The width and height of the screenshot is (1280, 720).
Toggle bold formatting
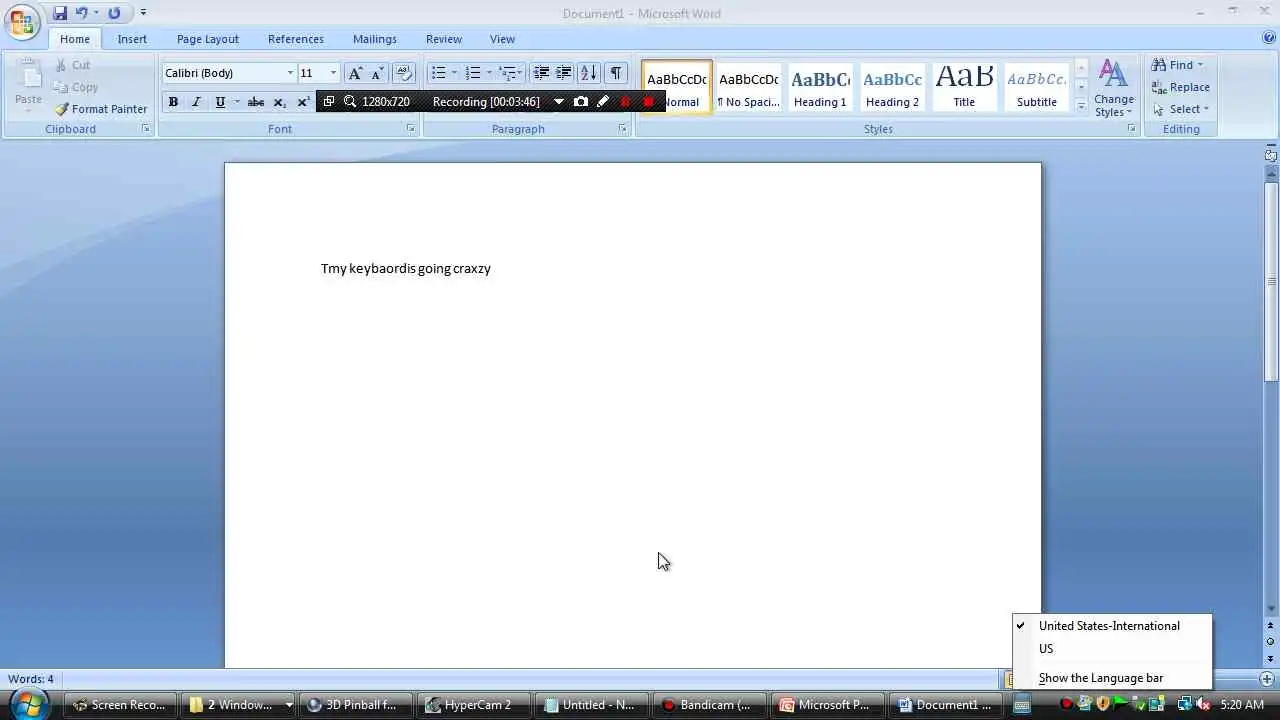coord(173,102)
